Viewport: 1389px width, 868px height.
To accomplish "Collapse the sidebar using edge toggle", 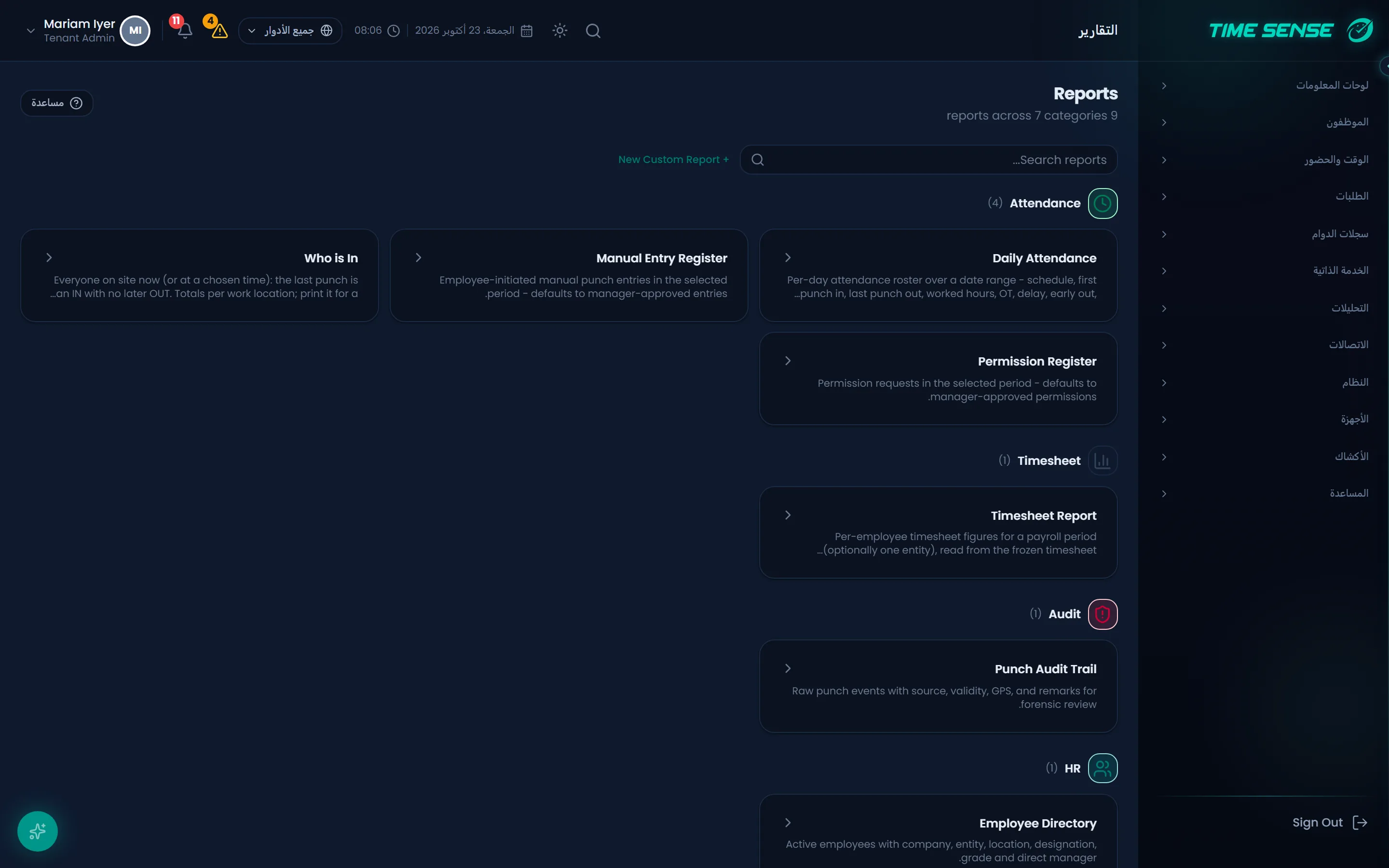I will tap(1384, 66).
